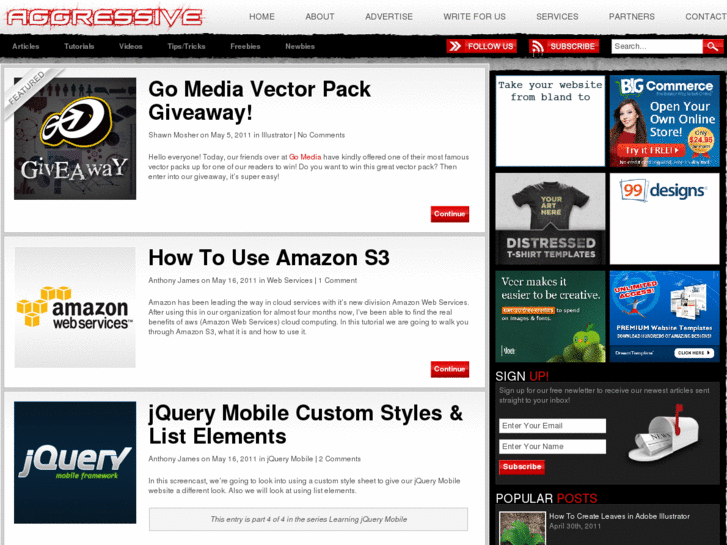Screen dimensions: 727x545
Task: Go to the Advertise page
Action: point(389,17)
